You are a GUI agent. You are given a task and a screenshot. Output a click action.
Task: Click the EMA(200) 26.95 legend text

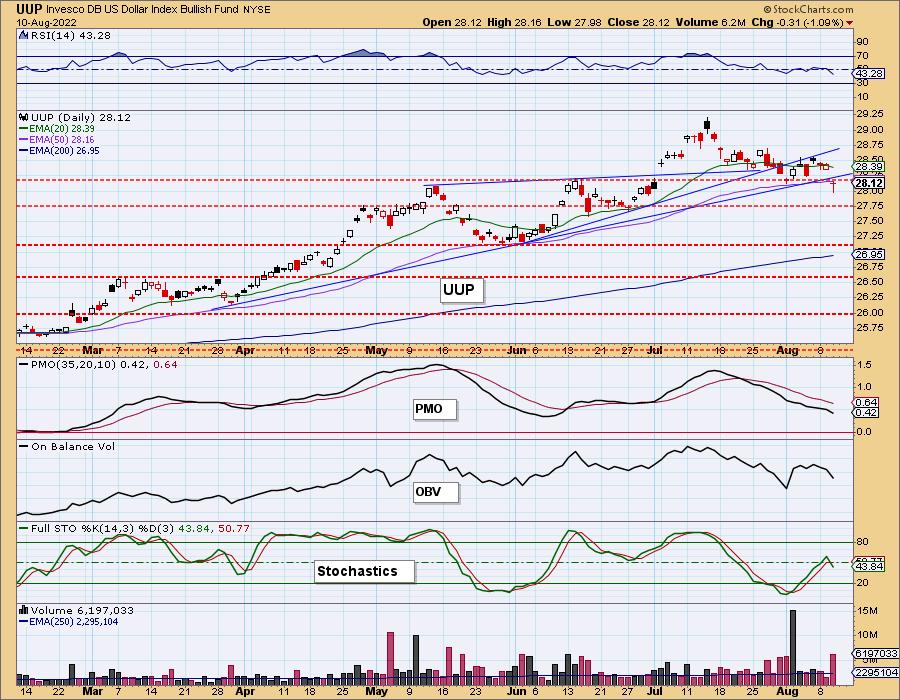point(64,150)
